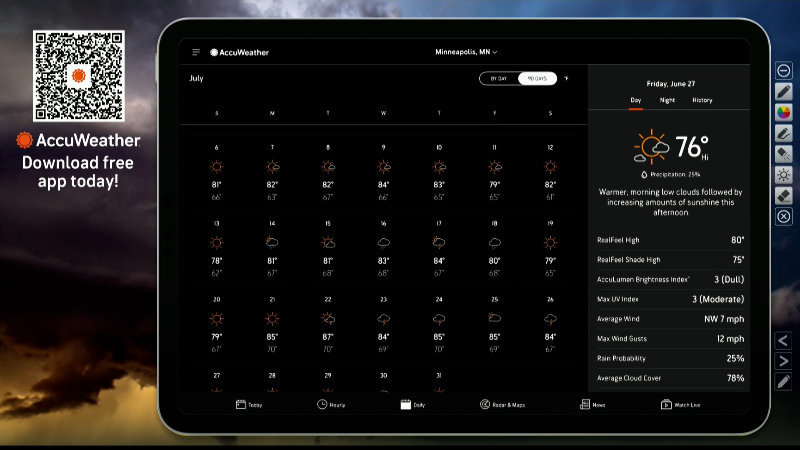Click the X circle clear button
This screenshot has width=800, height=450.
point(784,216)
